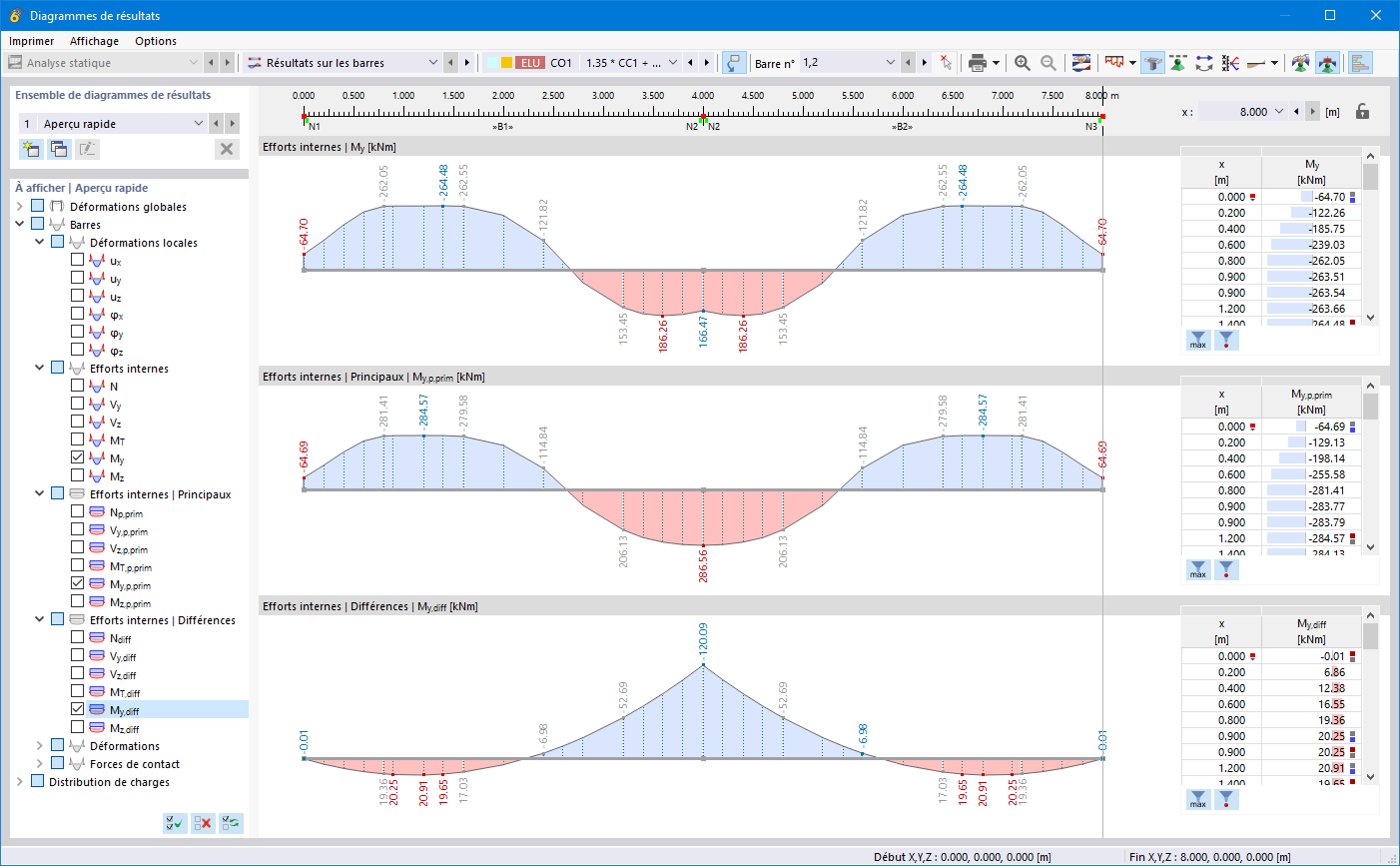1400x866 pixels.
Task: Enable the Forces de contact checkbox
Action: pos(58,763)
